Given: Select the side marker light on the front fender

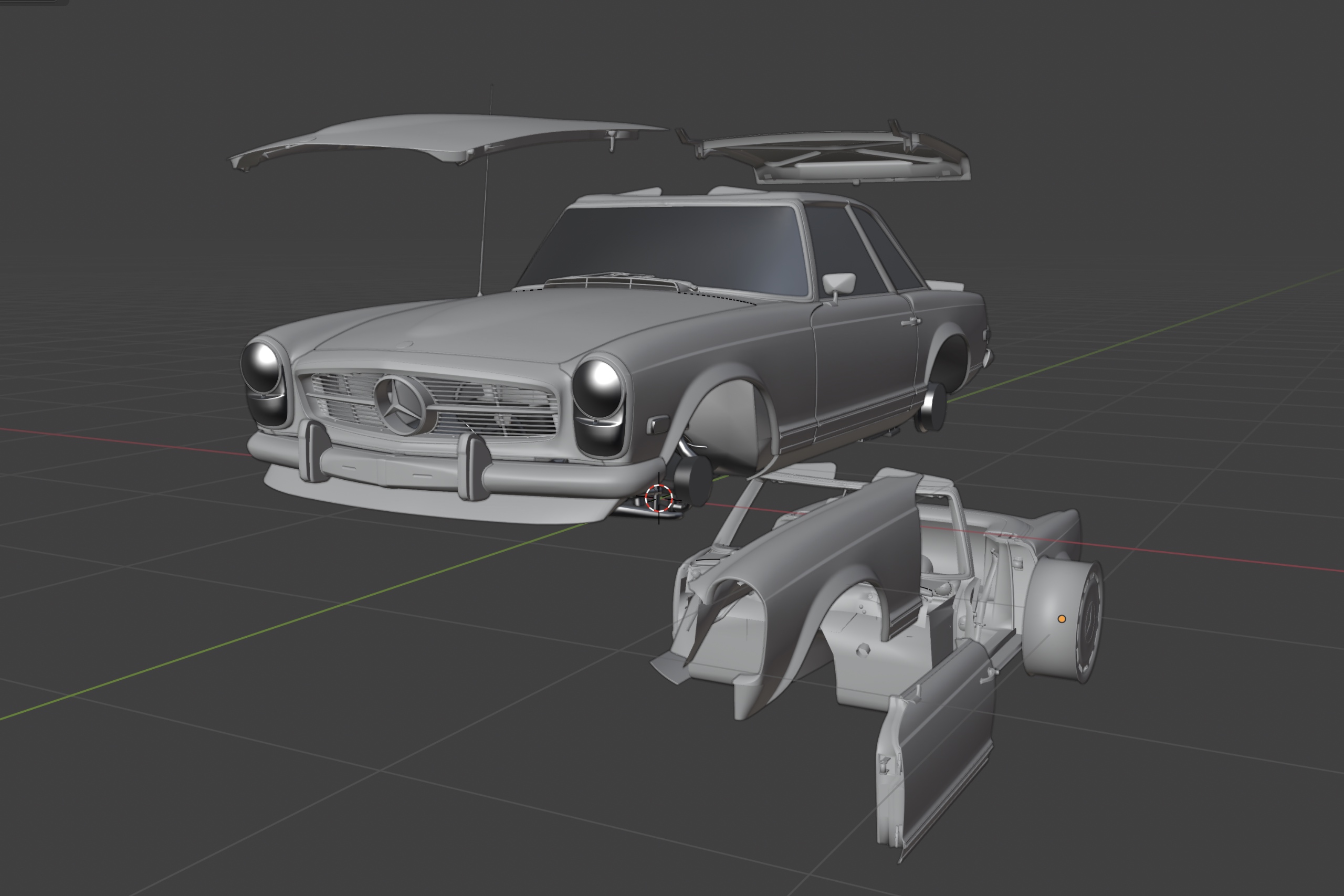Looking at the screenshot, I should coord(657,425).
